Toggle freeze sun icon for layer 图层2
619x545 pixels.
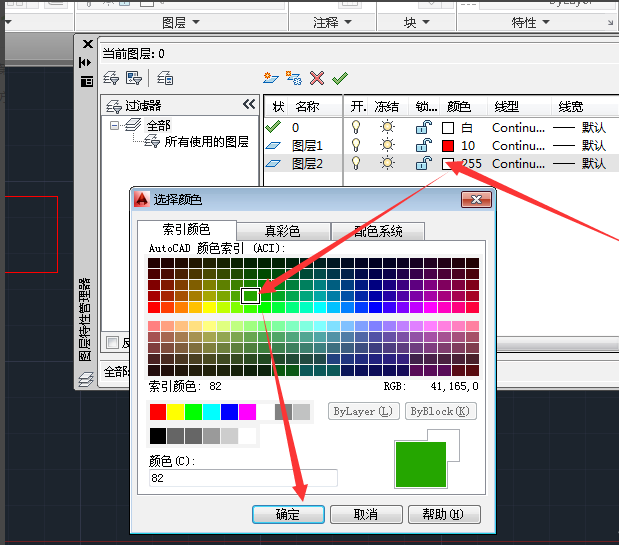pos(387,163)
